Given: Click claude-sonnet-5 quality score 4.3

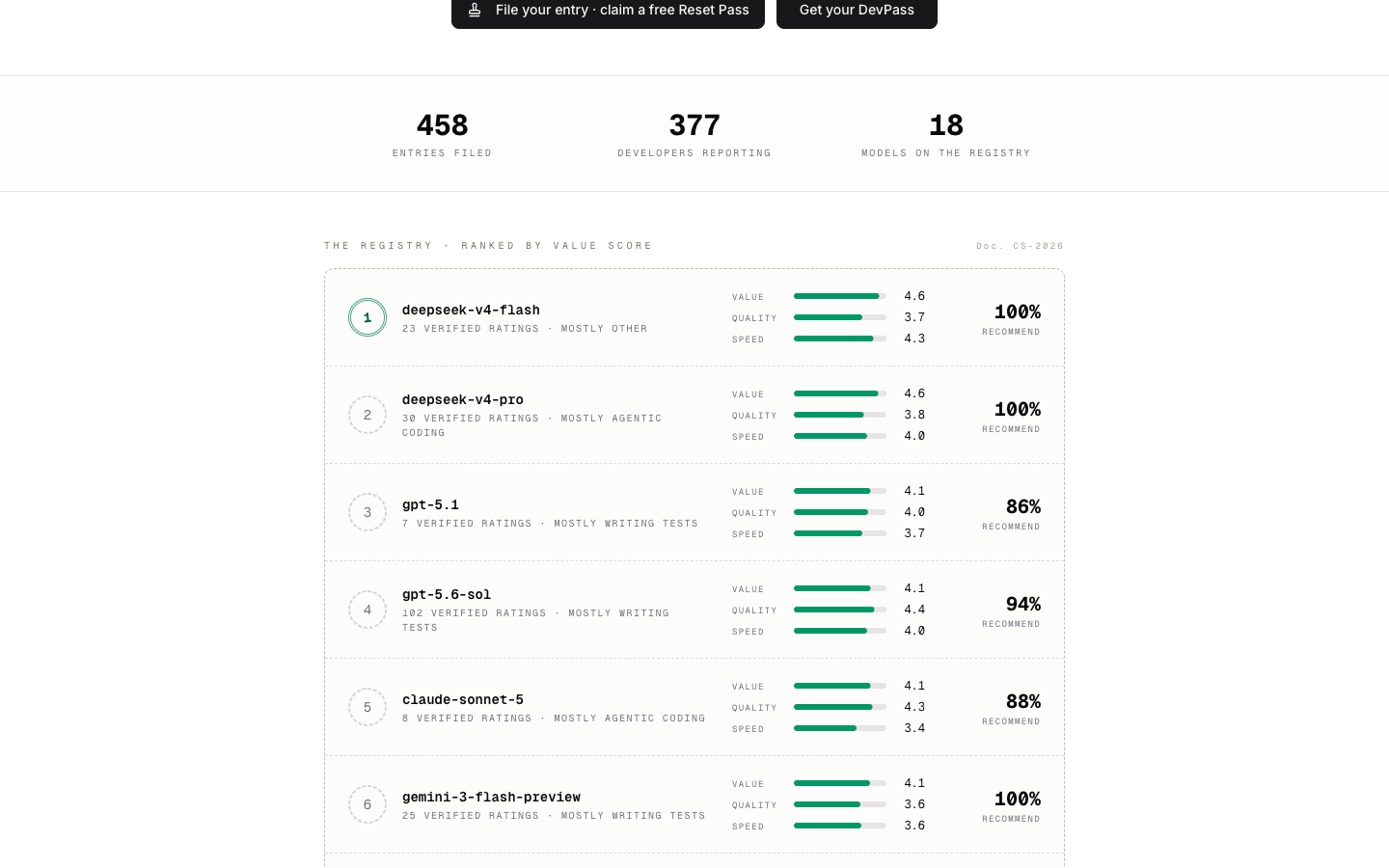Looking at the screenshot, I should [914, 707].
